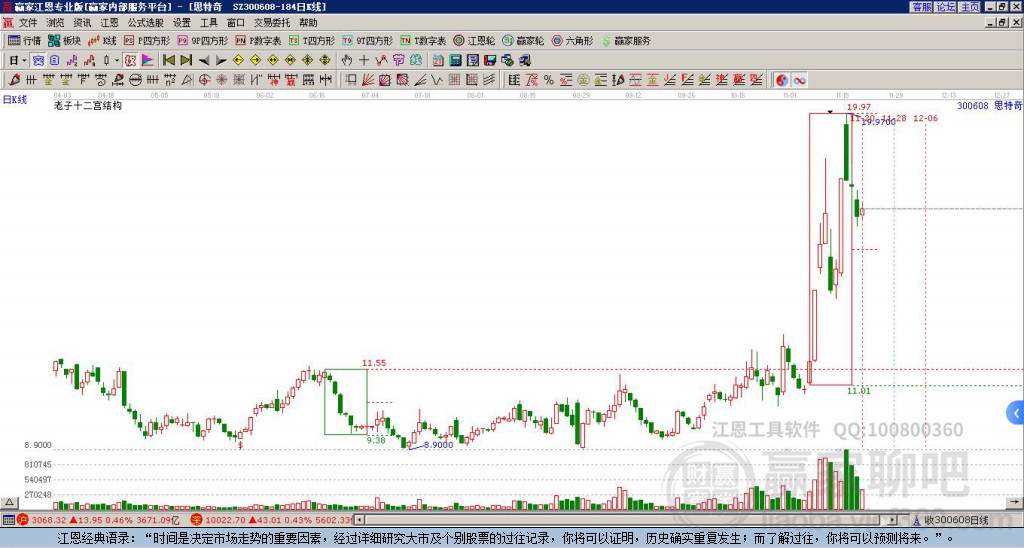Click the 行情 toolbar button
The width and height of the screenshot is (1024, 548).
click(x=24, y=40)
